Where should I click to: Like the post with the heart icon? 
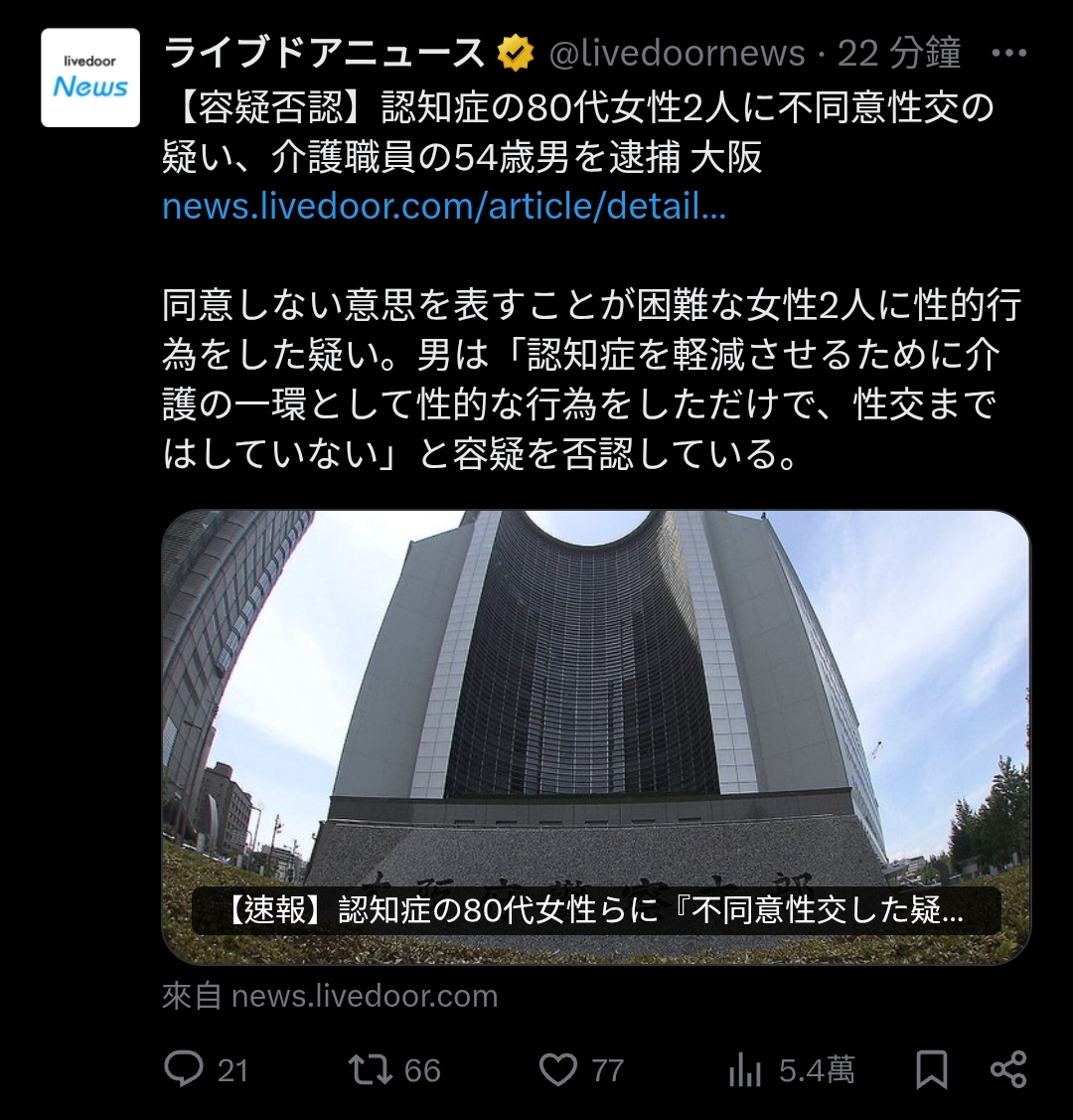tap(557, 1070)
